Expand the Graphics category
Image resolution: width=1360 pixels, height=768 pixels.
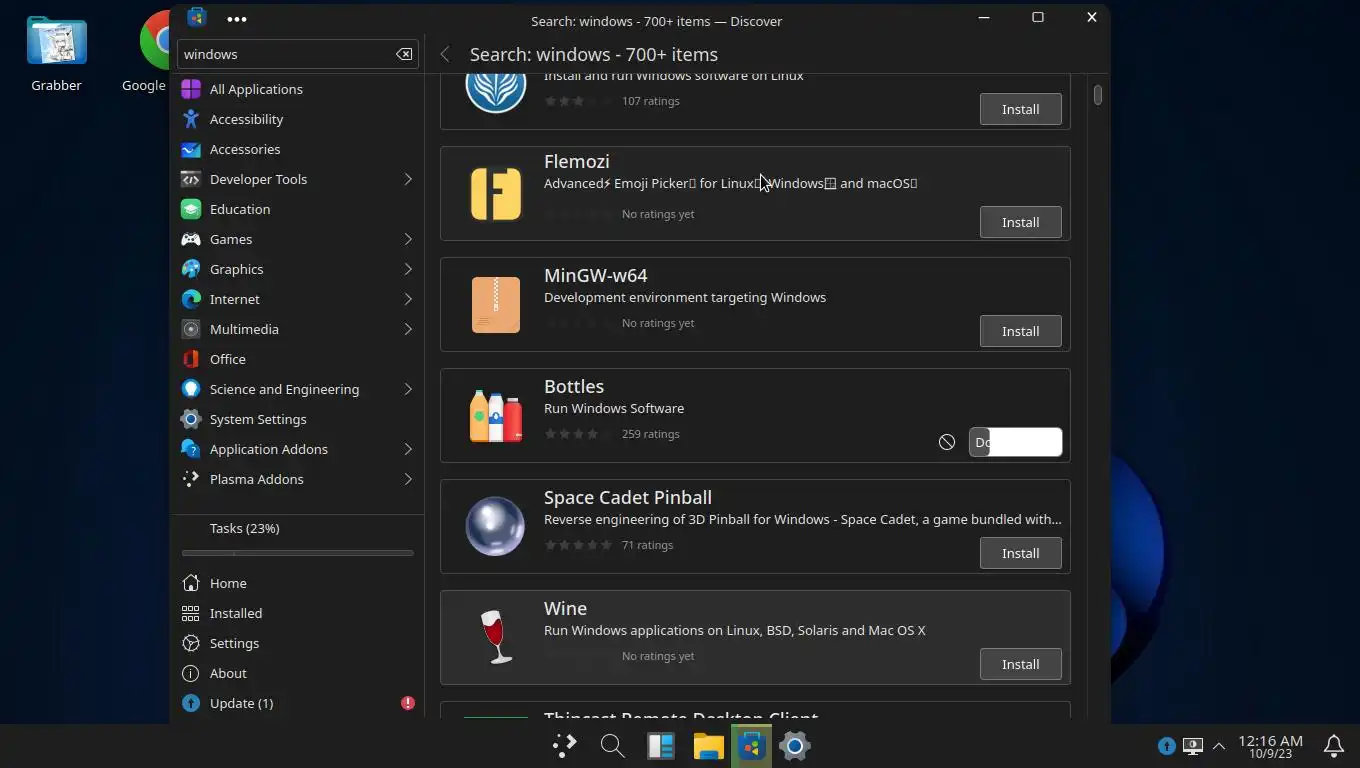(408, 269)
